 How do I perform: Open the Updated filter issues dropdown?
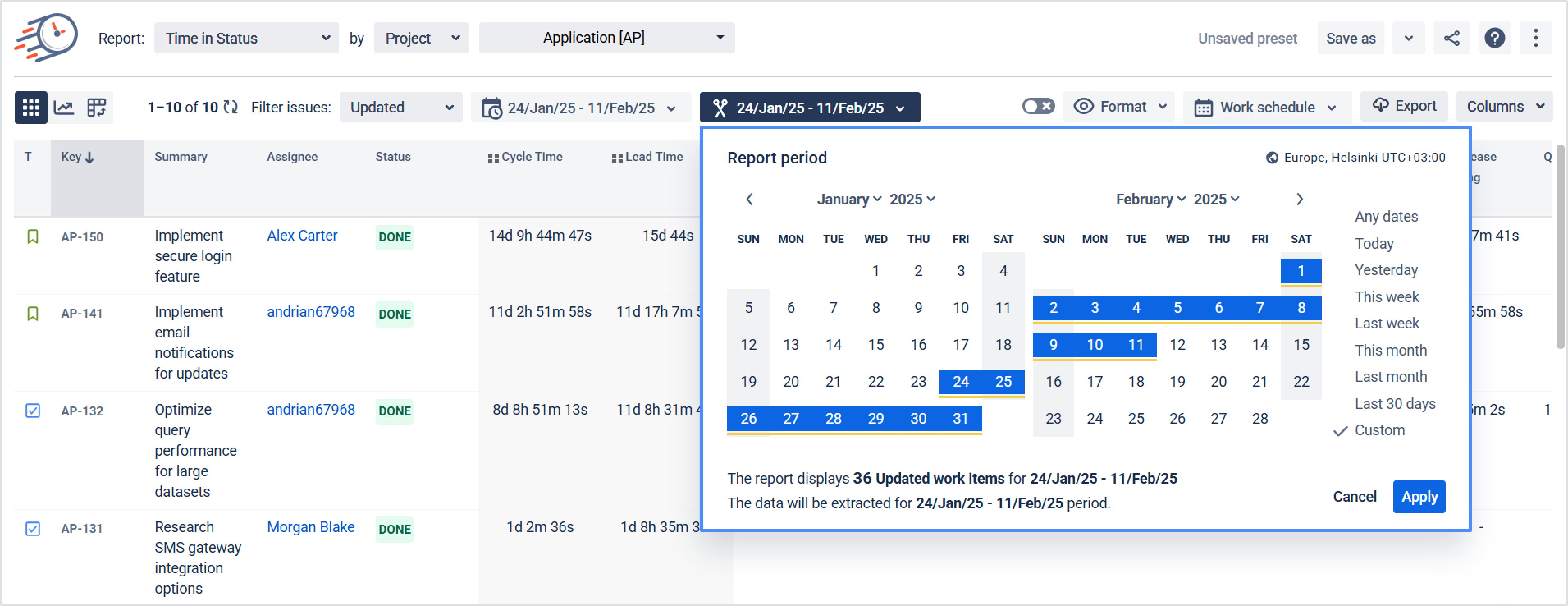[x=400, y=108]
